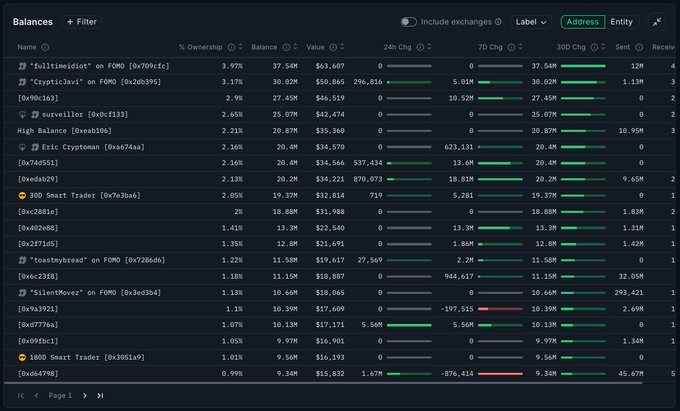
Task: Click the $63,607 value cell
Action: pyautogui.click(x=330, y=66)
